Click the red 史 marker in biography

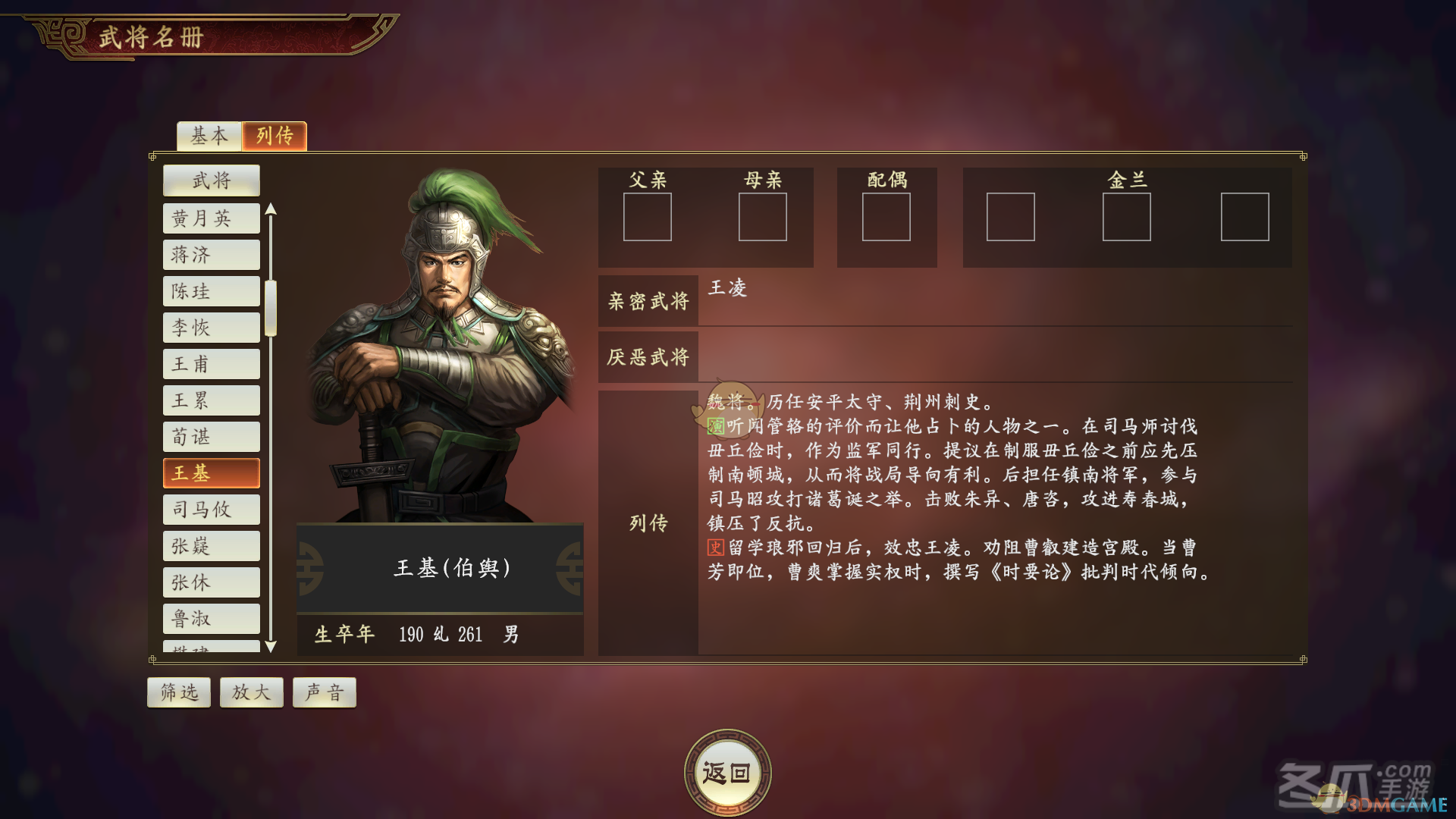point(716,548)
